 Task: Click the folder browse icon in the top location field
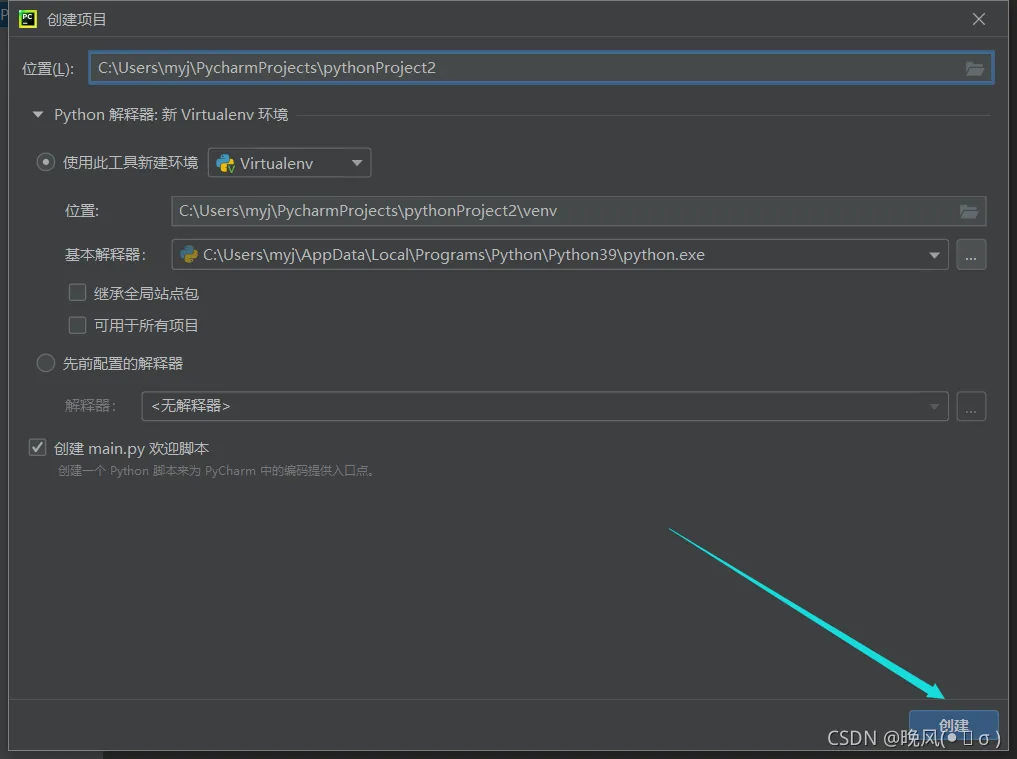coord(974,68)
